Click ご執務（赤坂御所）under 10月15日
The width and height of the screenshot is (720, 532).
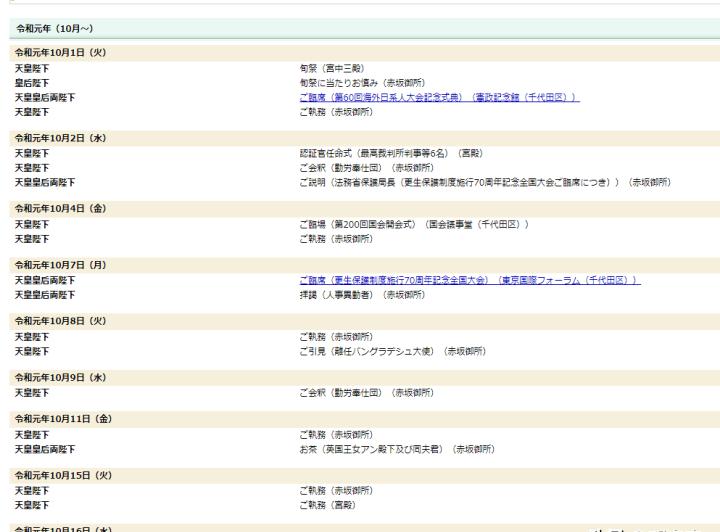coord(336,491)
